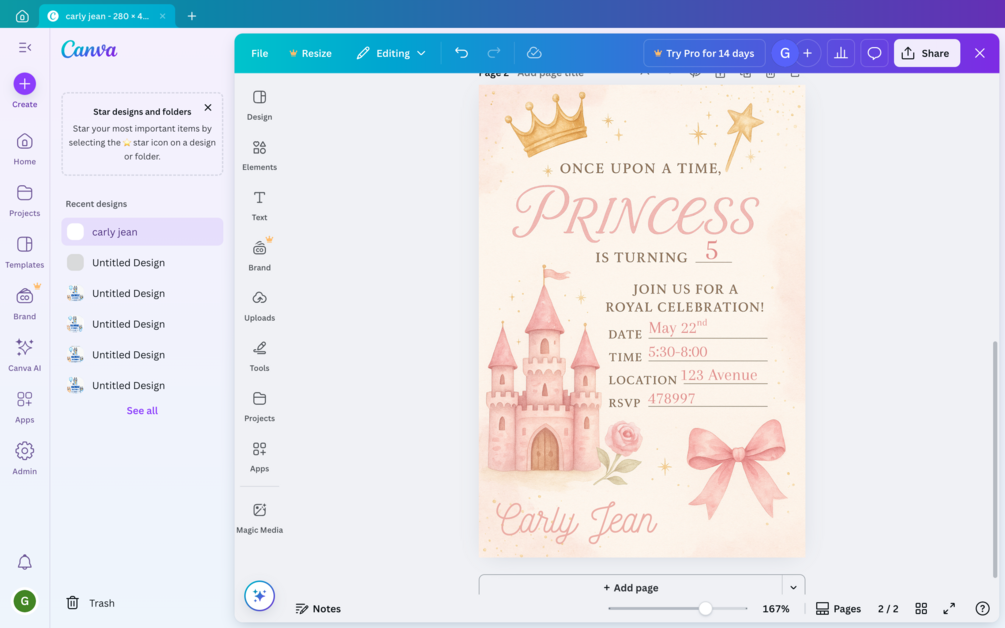Open the Design panel in editor

pyautogui.click(x=260, y=105)
